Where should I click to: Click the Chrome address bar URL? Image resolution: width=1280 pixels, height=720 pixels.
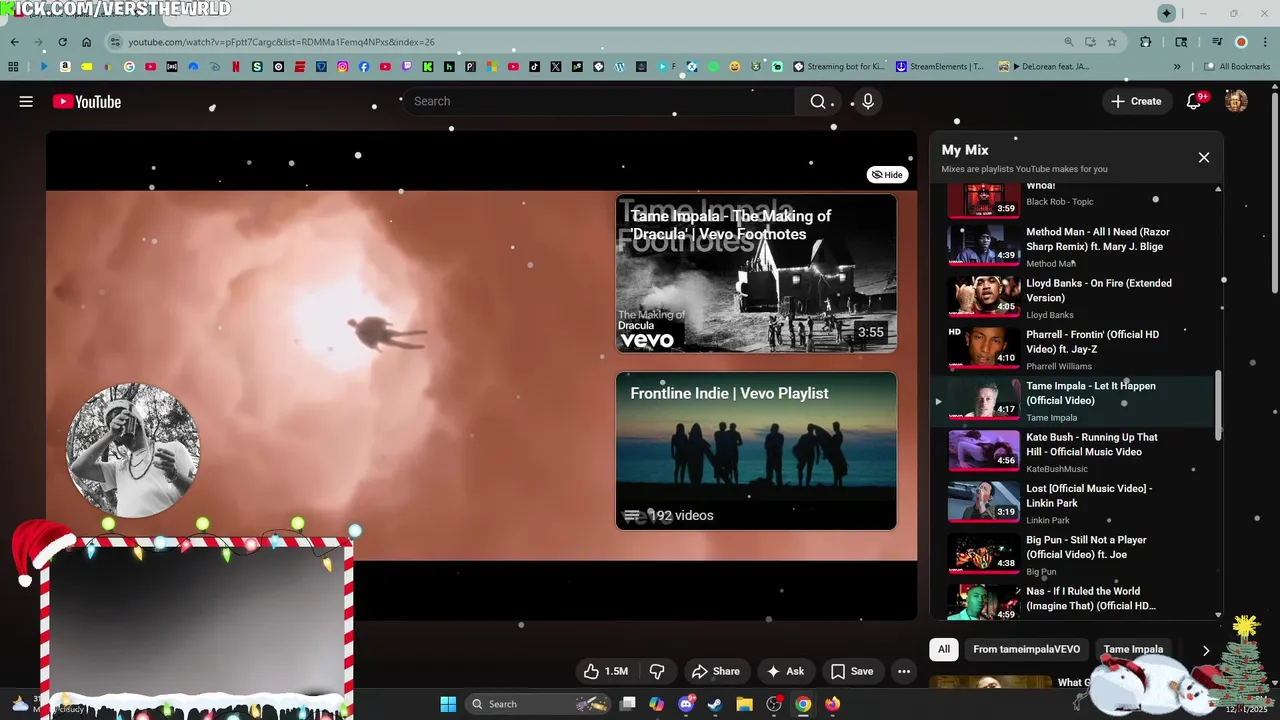[281, 42]
